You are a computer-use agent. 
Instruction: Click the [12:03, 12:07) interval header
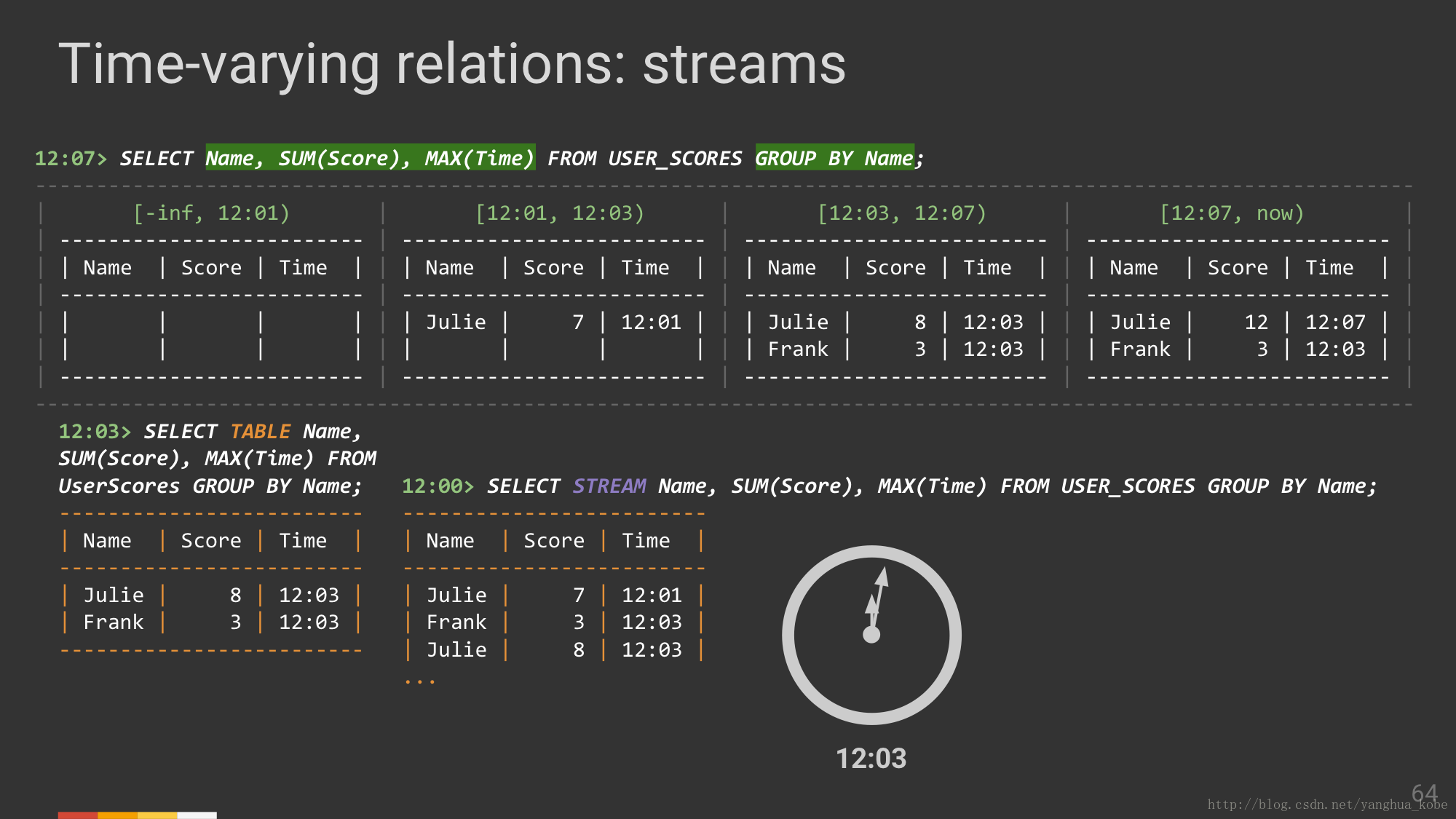pos(901,213)
